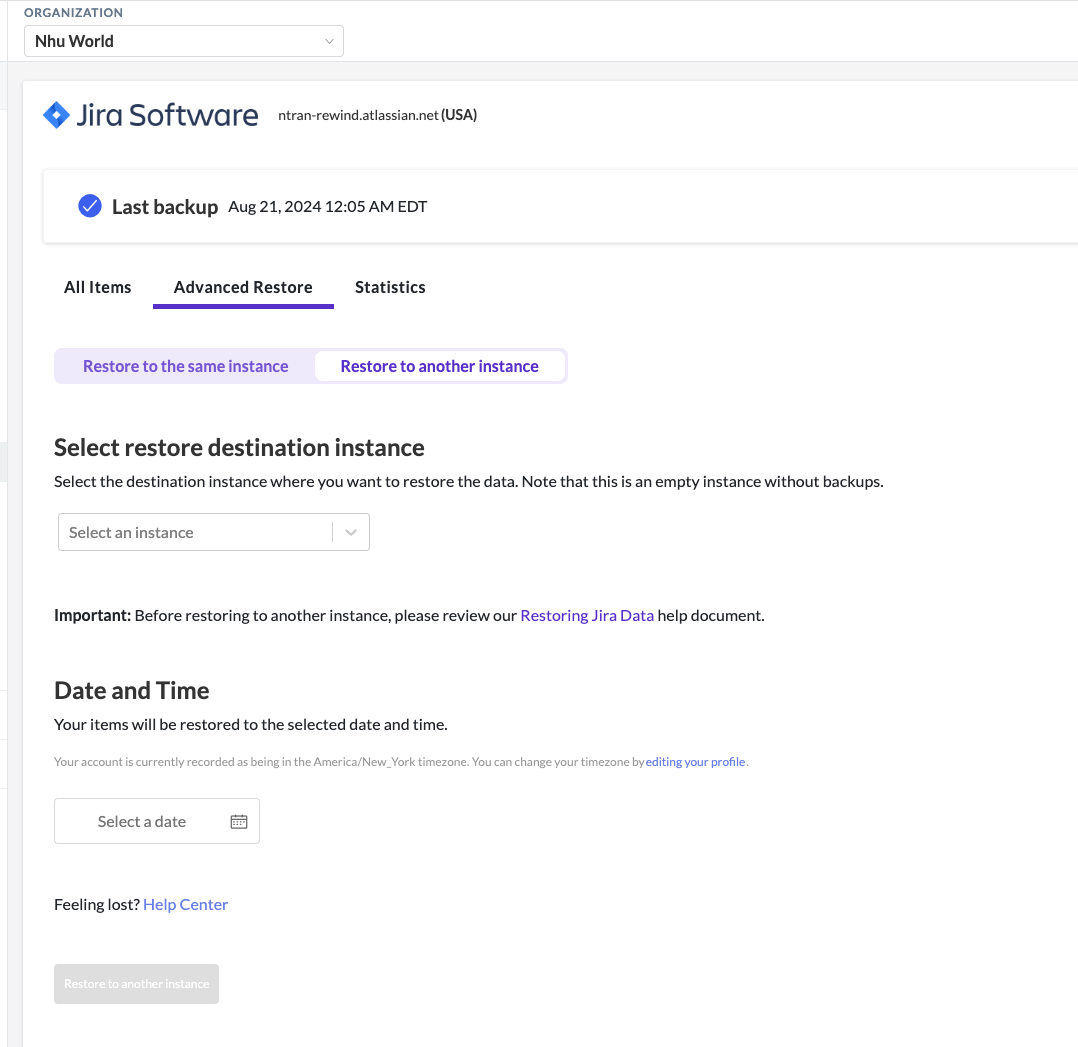This screenshot has width=1078, height=1047.
Task: Click the "Select a date" field
Action: [141, 820]
